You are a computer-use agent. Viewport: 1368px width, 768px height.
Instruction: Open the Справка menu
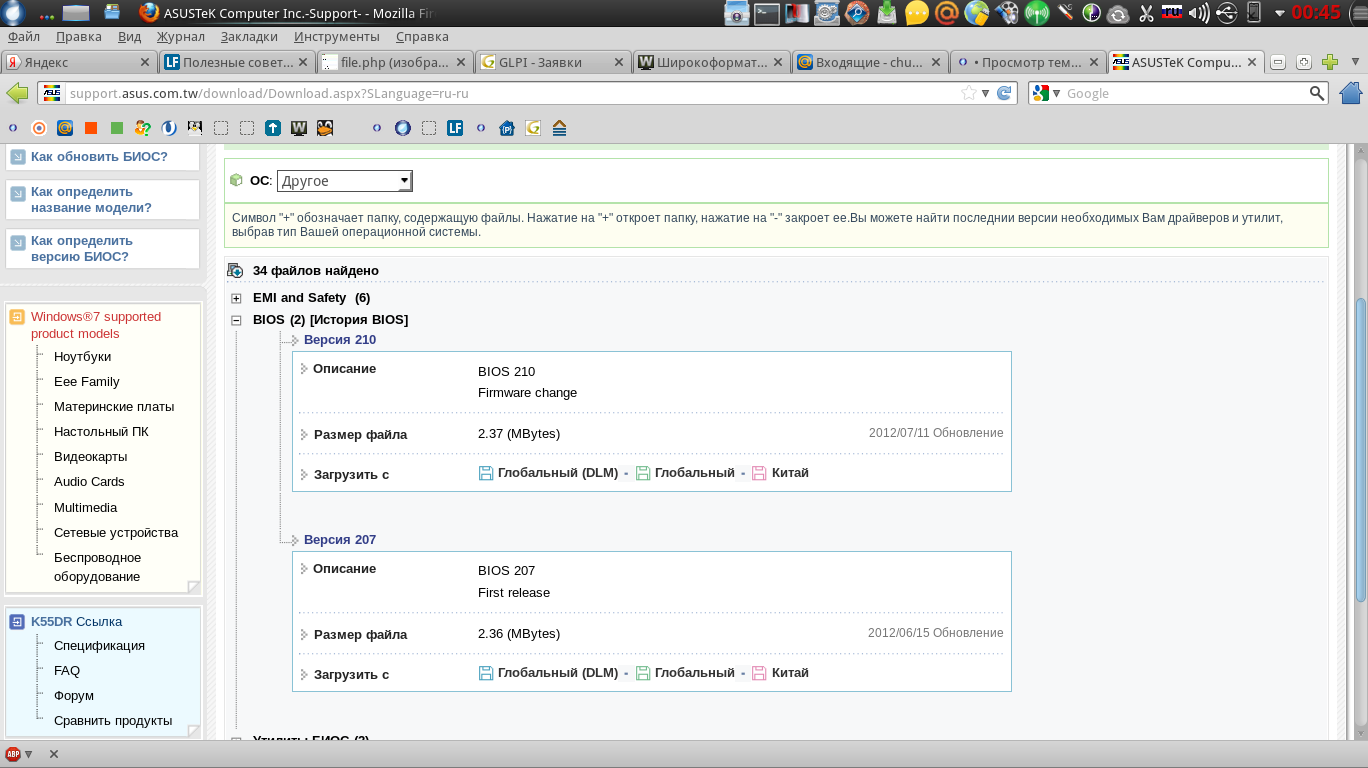tap(422, 37)
